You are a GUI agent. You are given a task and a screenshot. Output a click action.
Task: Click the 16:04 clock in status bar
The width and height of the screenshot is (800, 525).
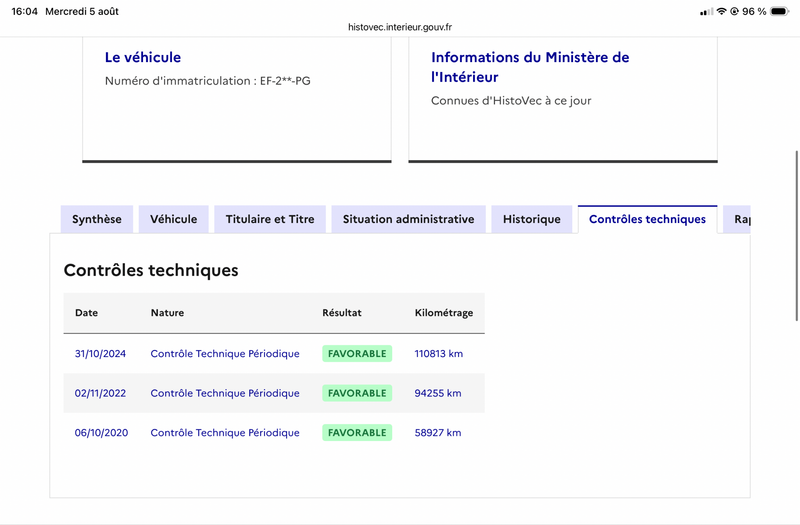tap(24, 11)
